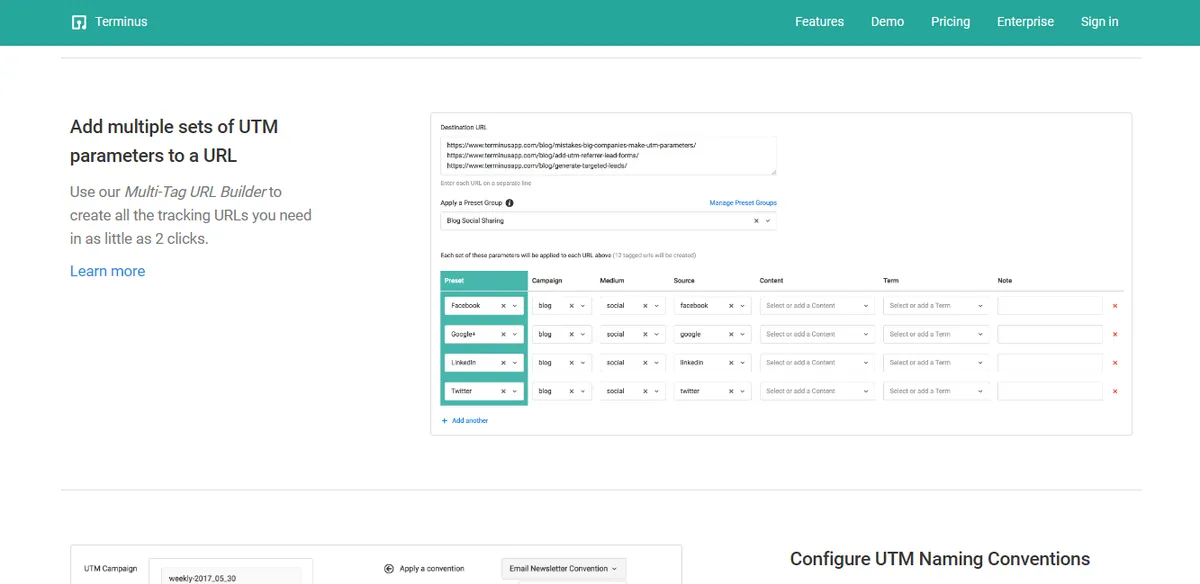Click the arrow icon beside Apply a convention
Viewport: 1200px width, 584px height.
389,569
